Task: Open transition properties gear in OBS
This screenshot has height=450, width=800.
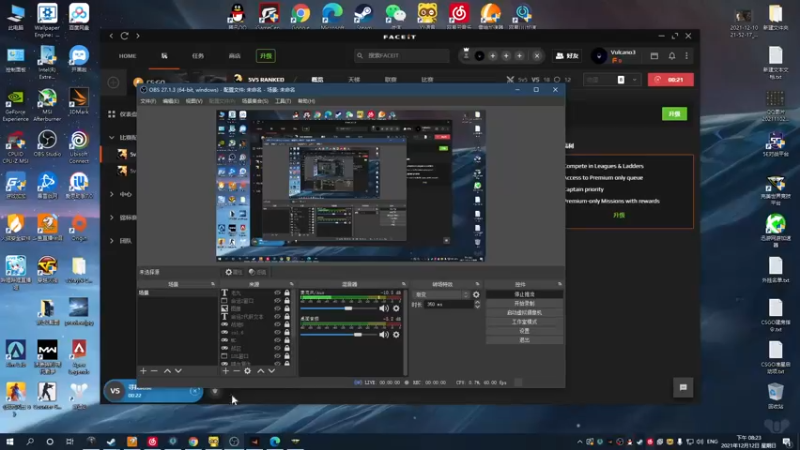Action: (476, 294)
